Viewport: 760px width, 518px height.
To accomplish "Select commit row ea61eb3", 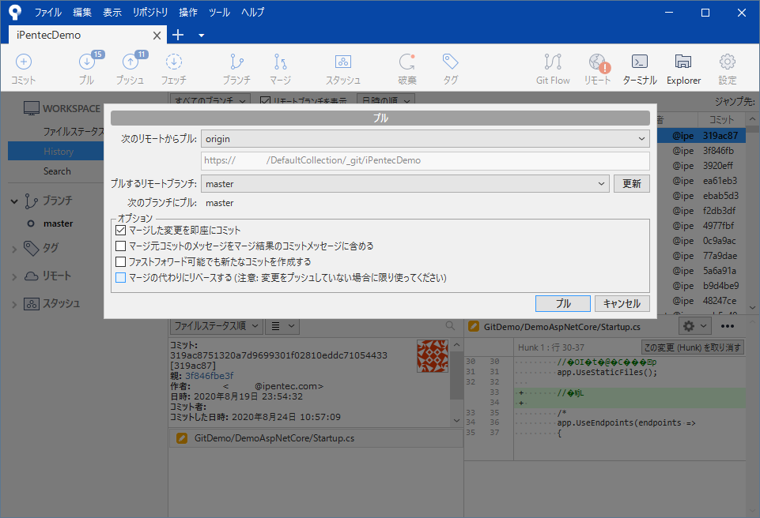I will [701, 181].
